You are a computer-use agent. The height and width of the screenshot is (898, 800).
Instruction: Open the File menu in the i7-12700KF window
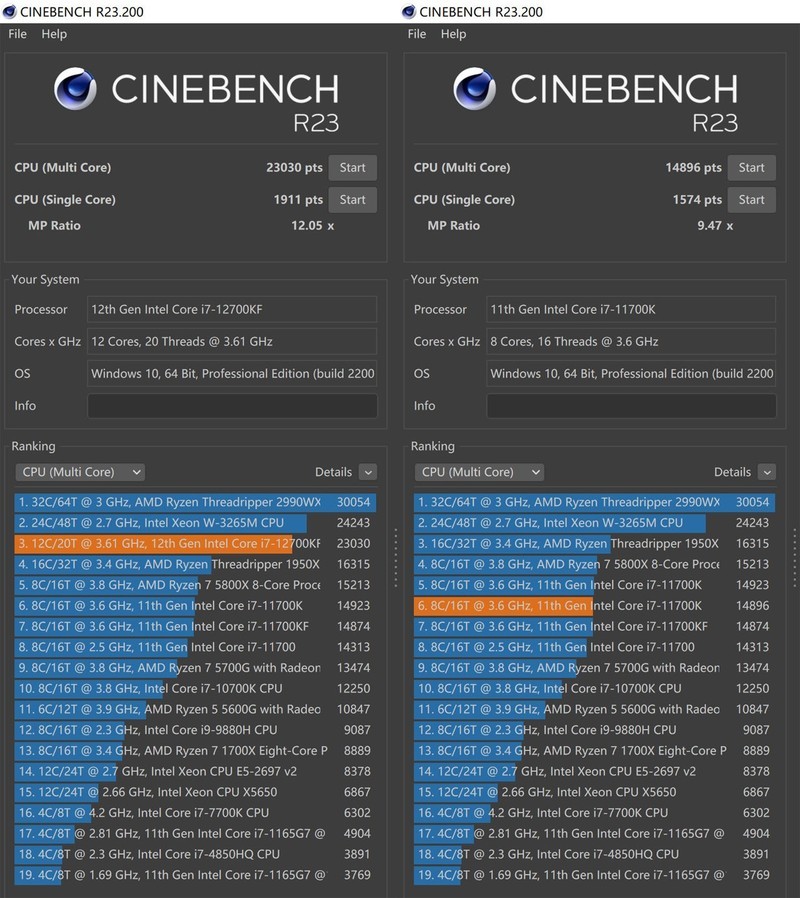(x=17, y=34)
